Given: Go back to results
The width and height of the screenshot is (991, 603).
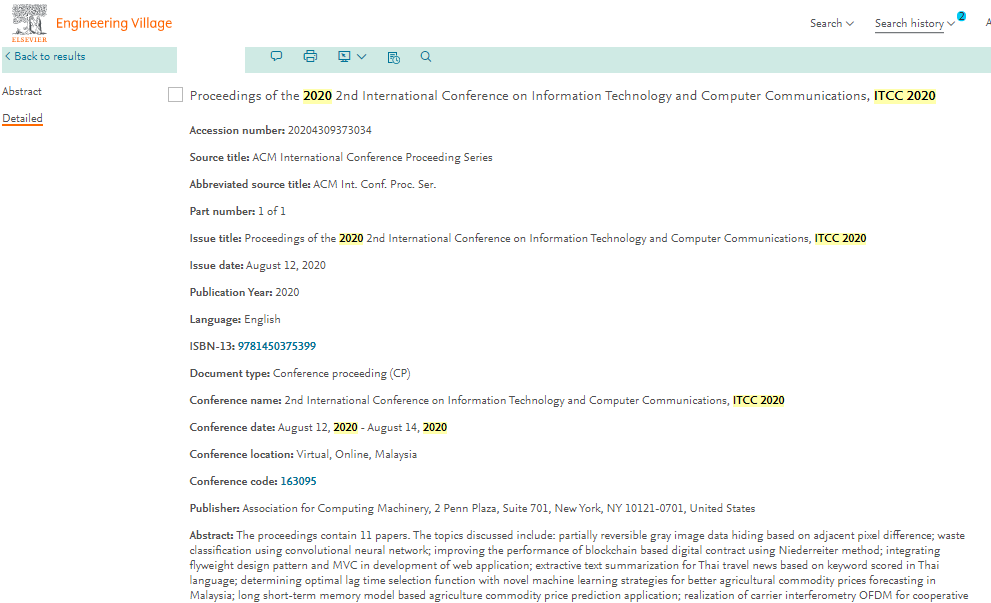Looking at the screenshot, I should click(46, 56).
